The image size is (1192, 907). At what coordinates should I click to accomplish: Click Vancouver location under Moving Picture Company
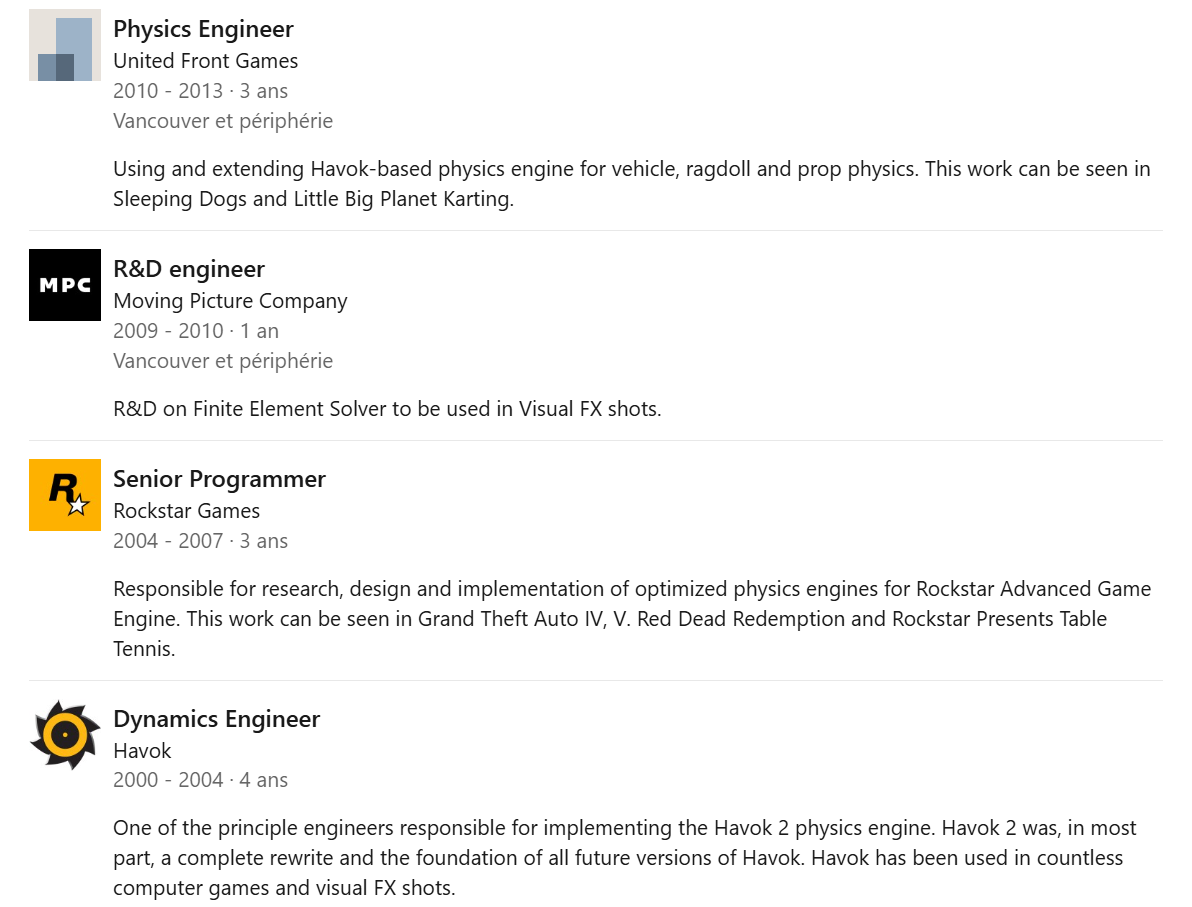223,361
